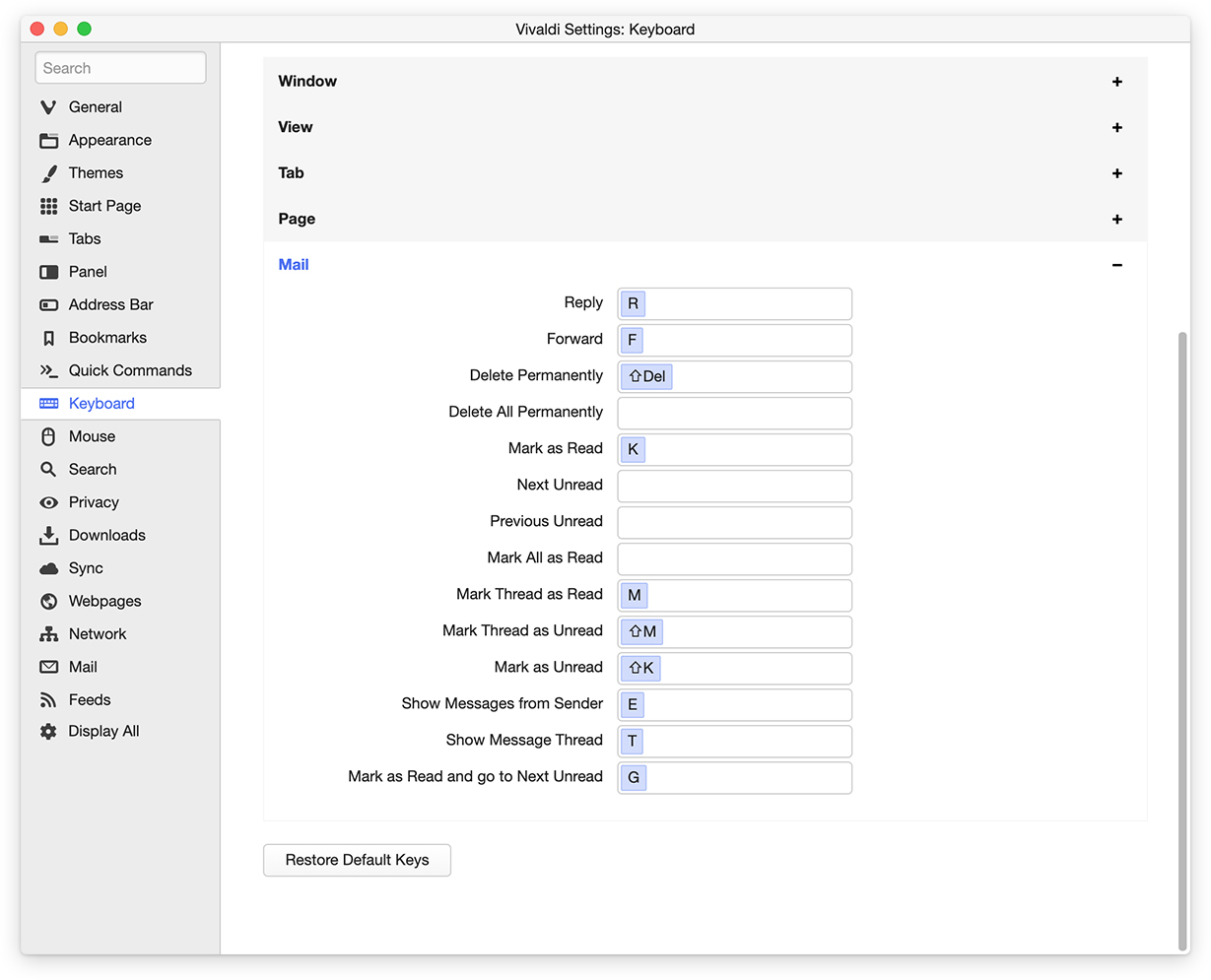Click the Webpages globe icon

[48, 602]
